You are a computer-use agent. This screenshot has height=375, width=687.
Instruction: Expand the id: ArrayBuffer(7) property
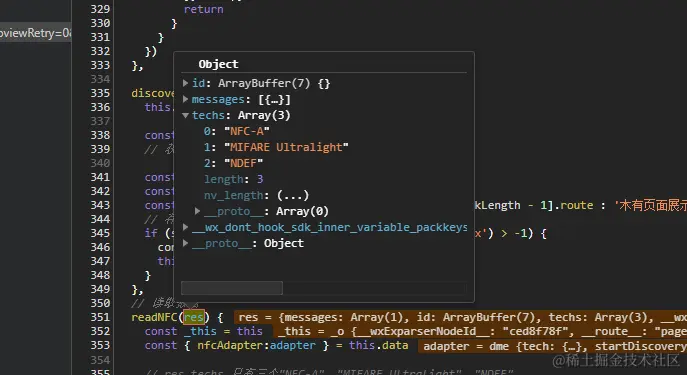[186, 83]
